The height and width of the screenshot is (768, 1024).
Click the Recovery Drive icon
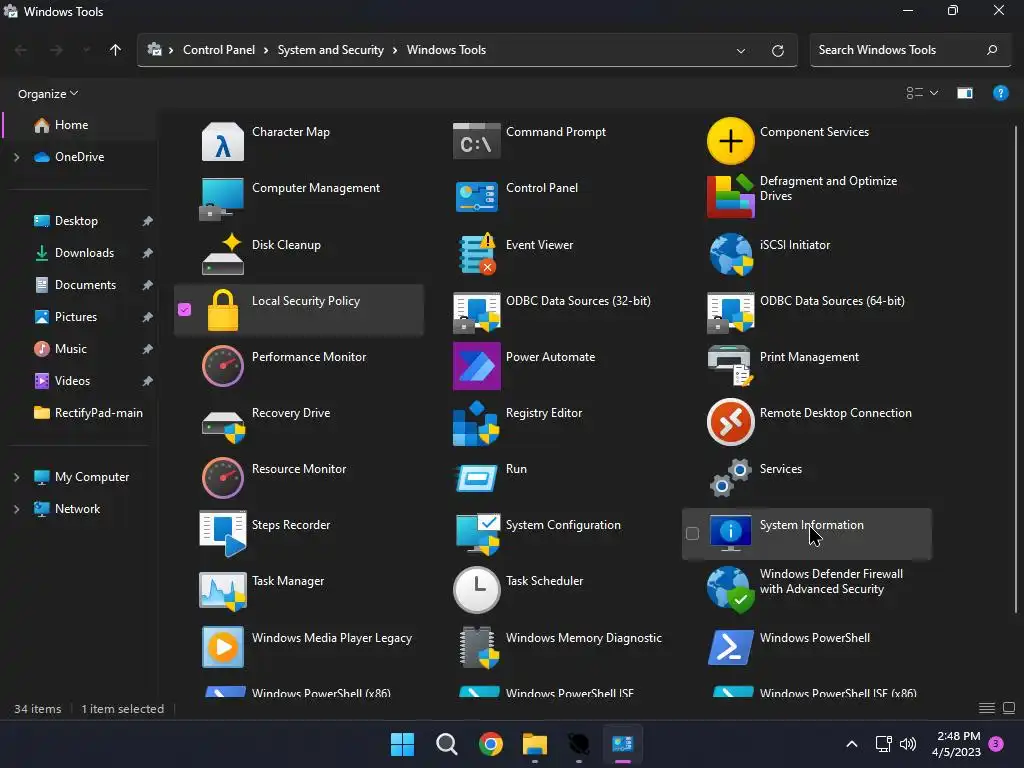[223, 426]
